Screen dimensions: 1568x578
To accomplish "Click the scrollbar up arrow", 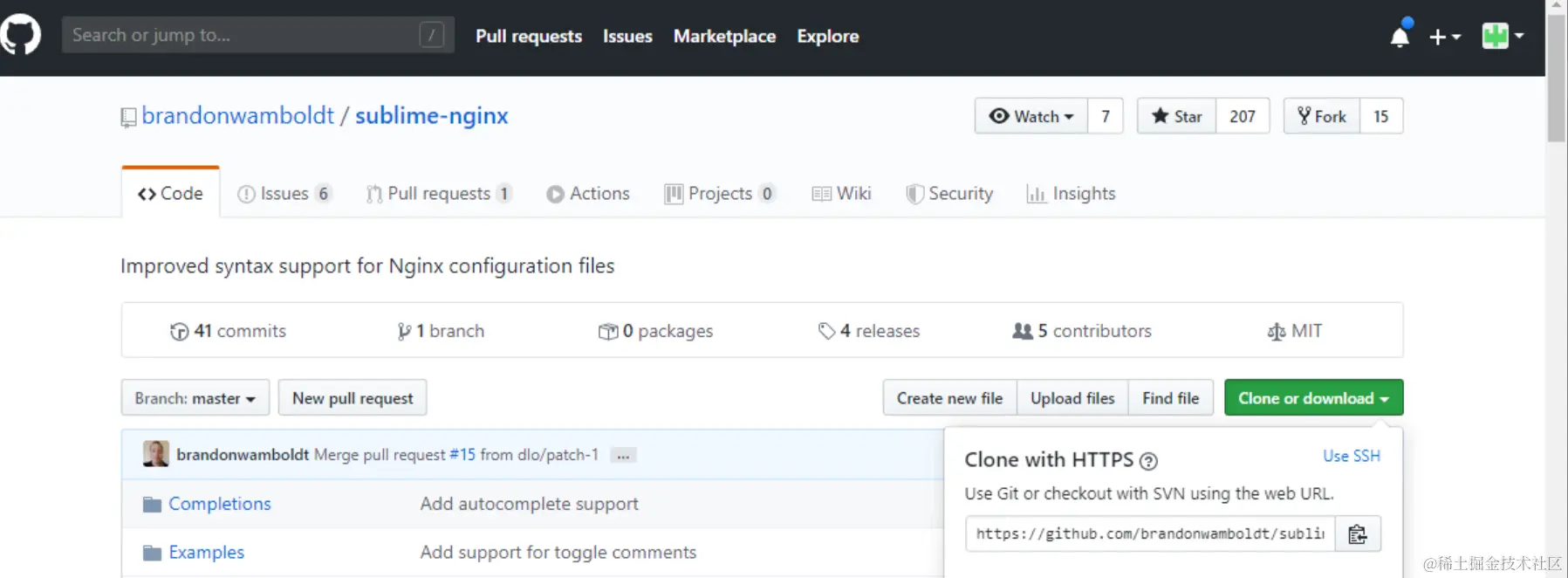I will click(1557, 6).
